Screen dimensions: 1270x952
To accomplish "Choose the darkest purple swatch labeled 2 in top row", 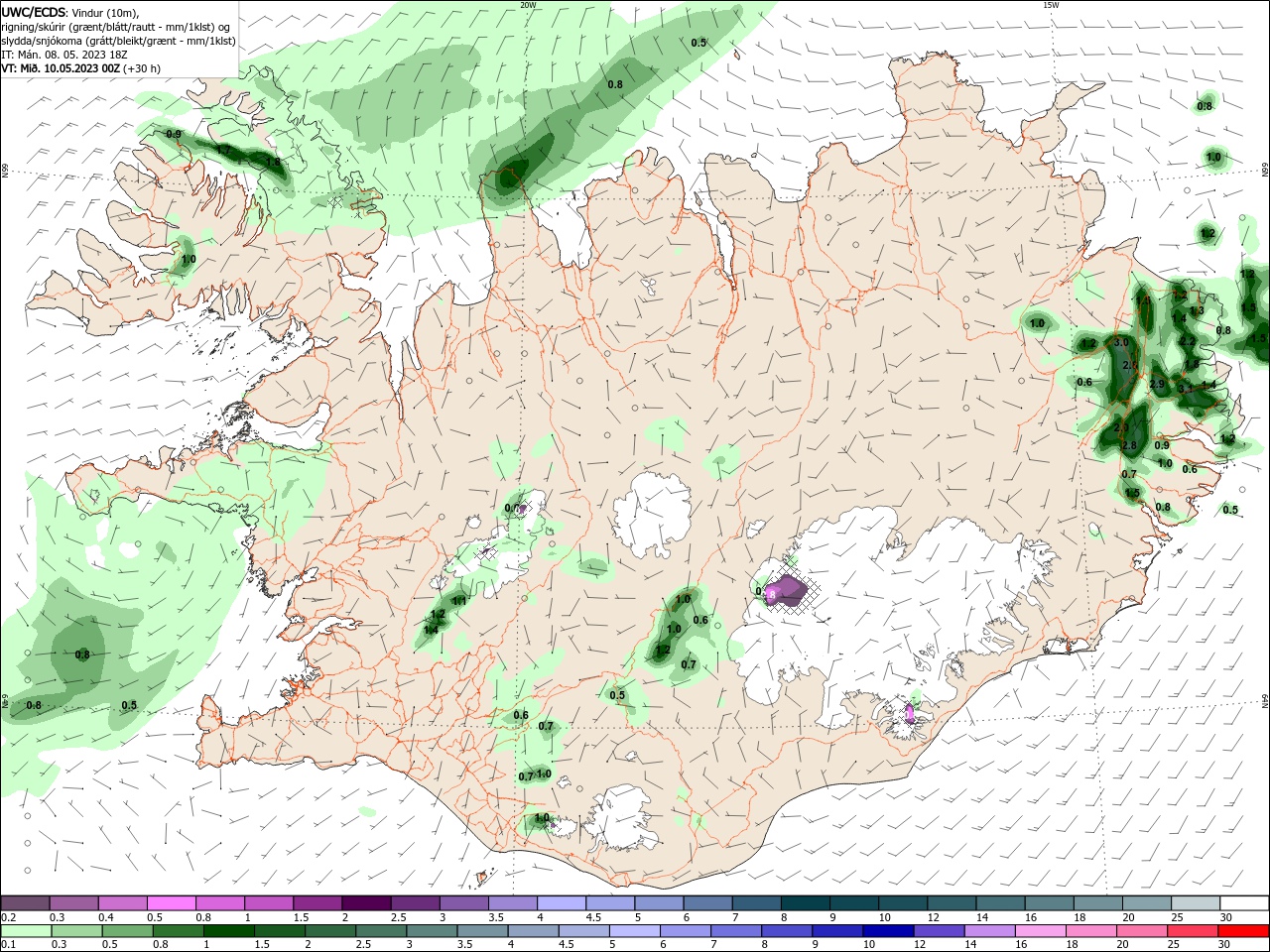I will tap(366, 902).
